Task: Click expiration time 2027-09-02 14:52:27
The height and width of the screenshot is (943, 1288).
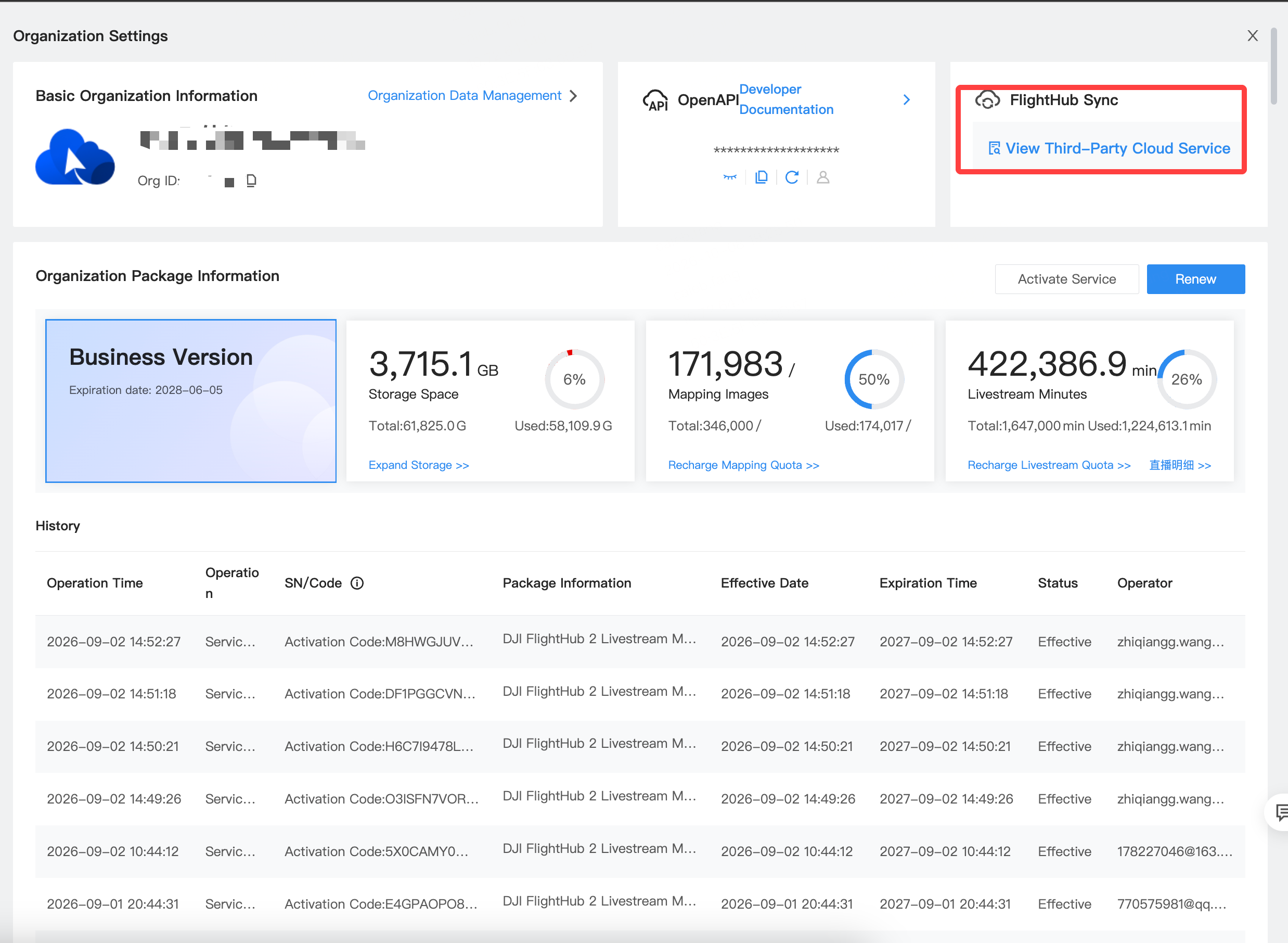Action: [x=946, y=642]
